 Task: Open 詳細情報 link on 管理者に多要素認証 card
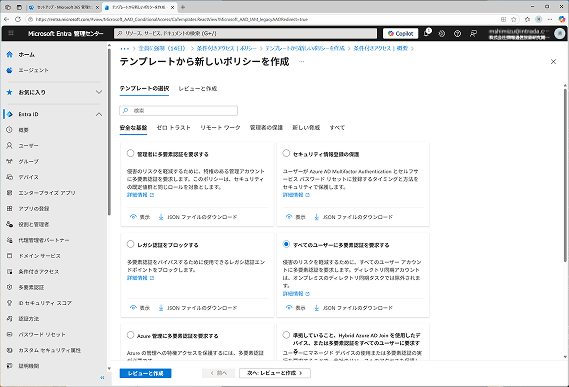[x=140, y=195]
